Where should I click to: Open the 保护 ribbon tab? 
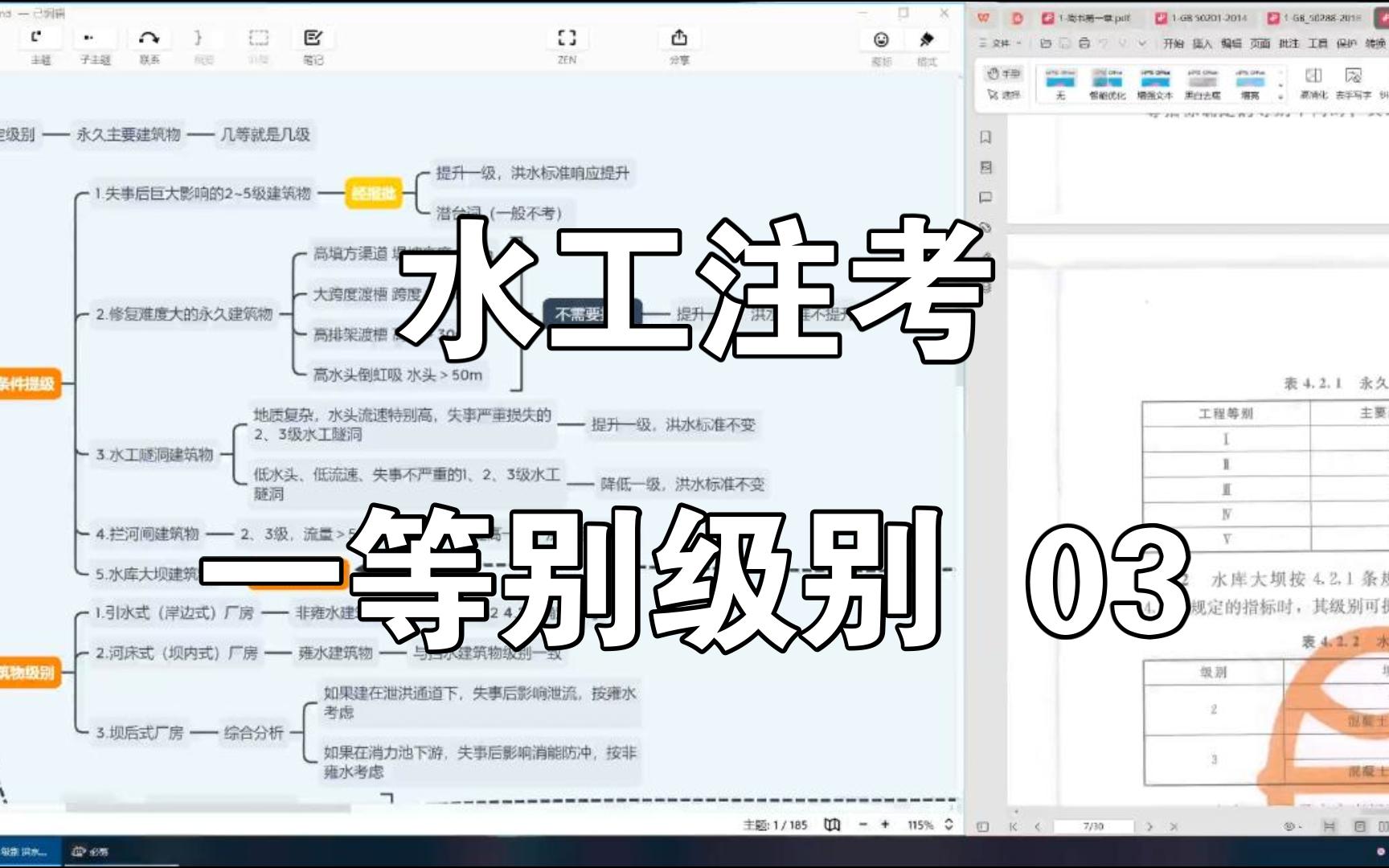(x=1346, y=43)
